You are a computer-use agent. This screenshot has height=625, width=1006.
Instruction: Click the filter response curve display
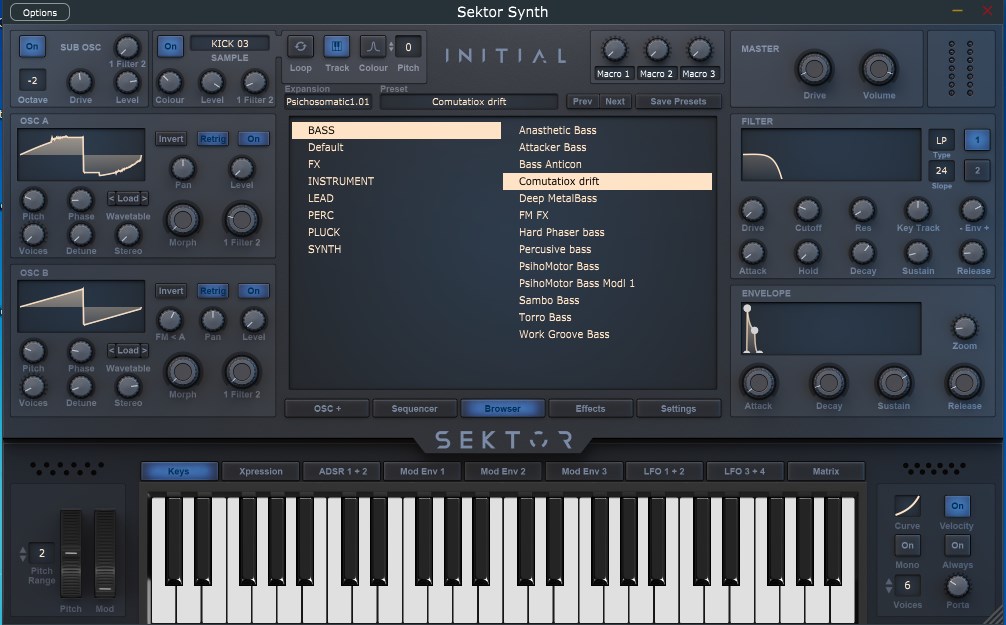pyautogui.click(x=830, y=156)
